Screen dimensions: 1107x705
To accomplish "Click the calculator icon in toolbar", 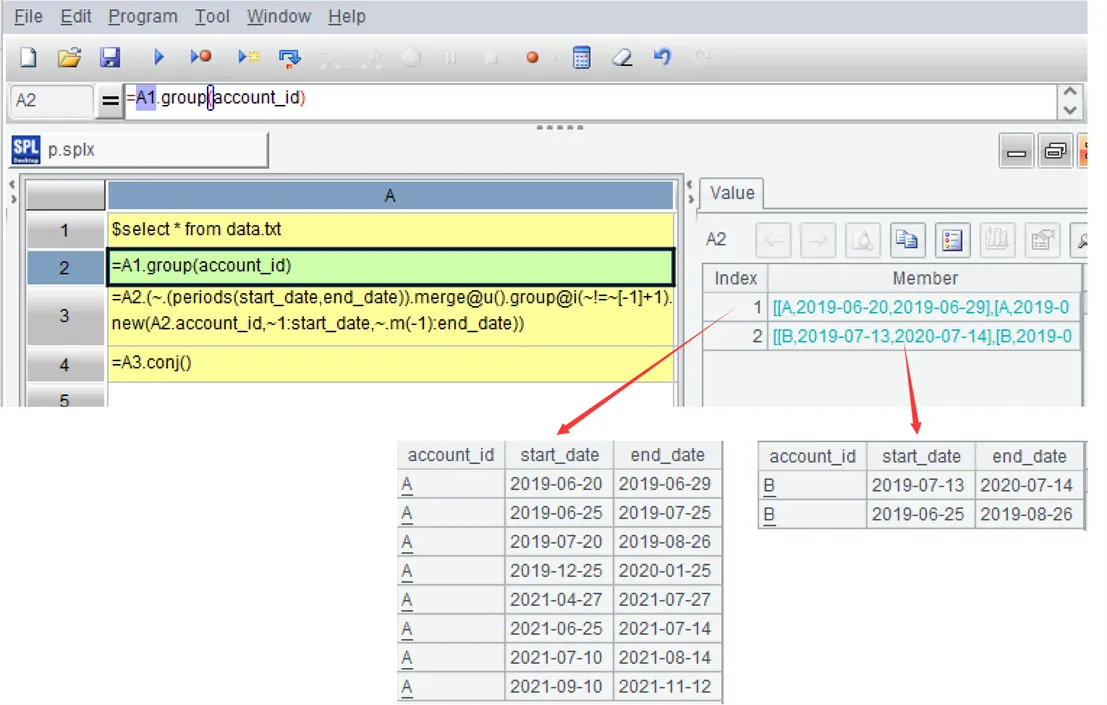I will point(581,58).
